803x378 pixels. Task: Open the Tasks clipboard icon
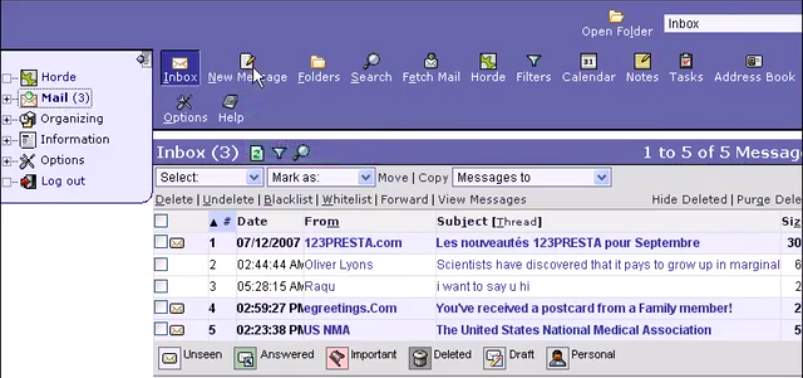[x=686, y=61]
